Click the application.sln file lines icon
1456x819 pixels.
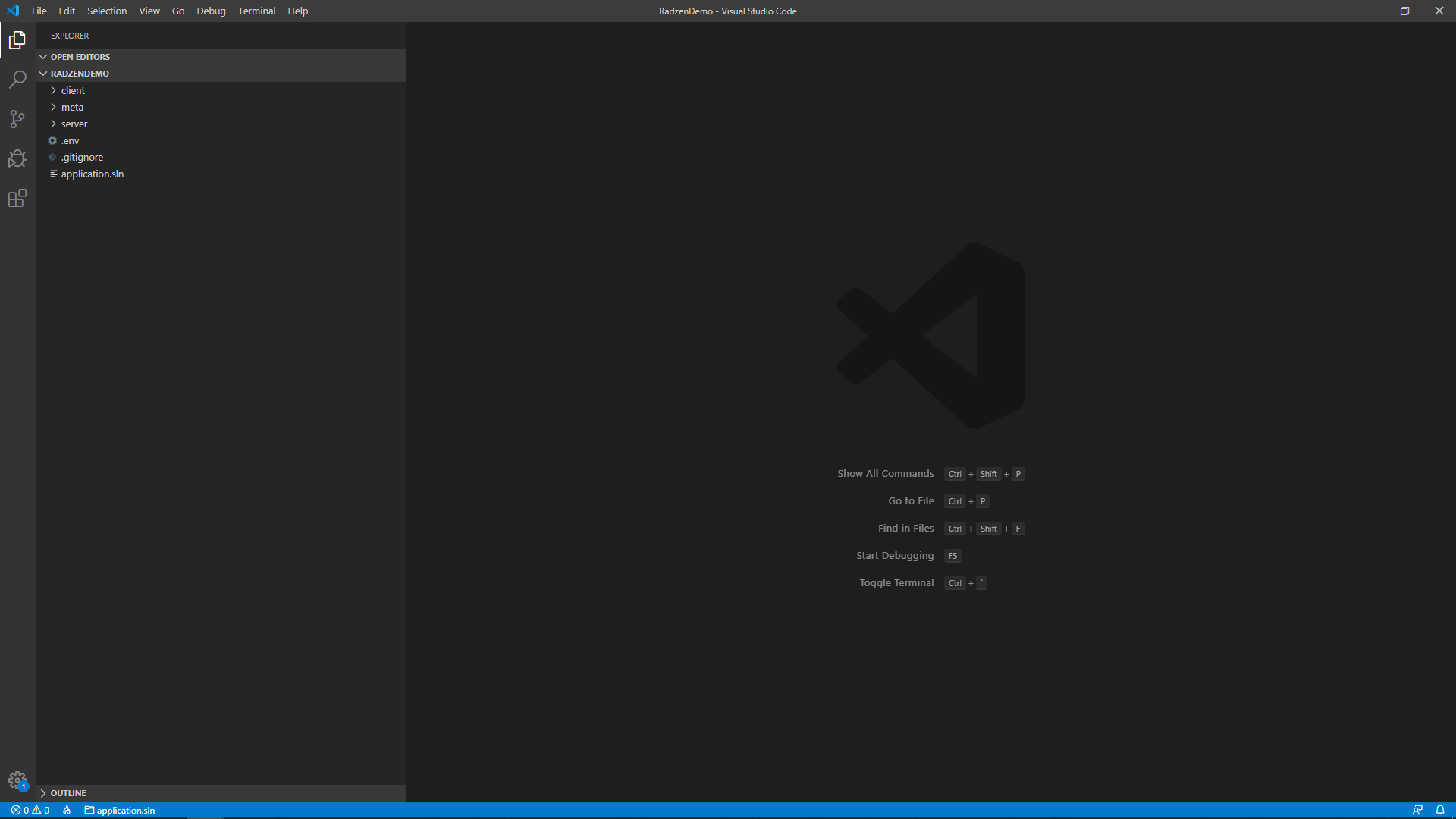click(x=53, y=174)
